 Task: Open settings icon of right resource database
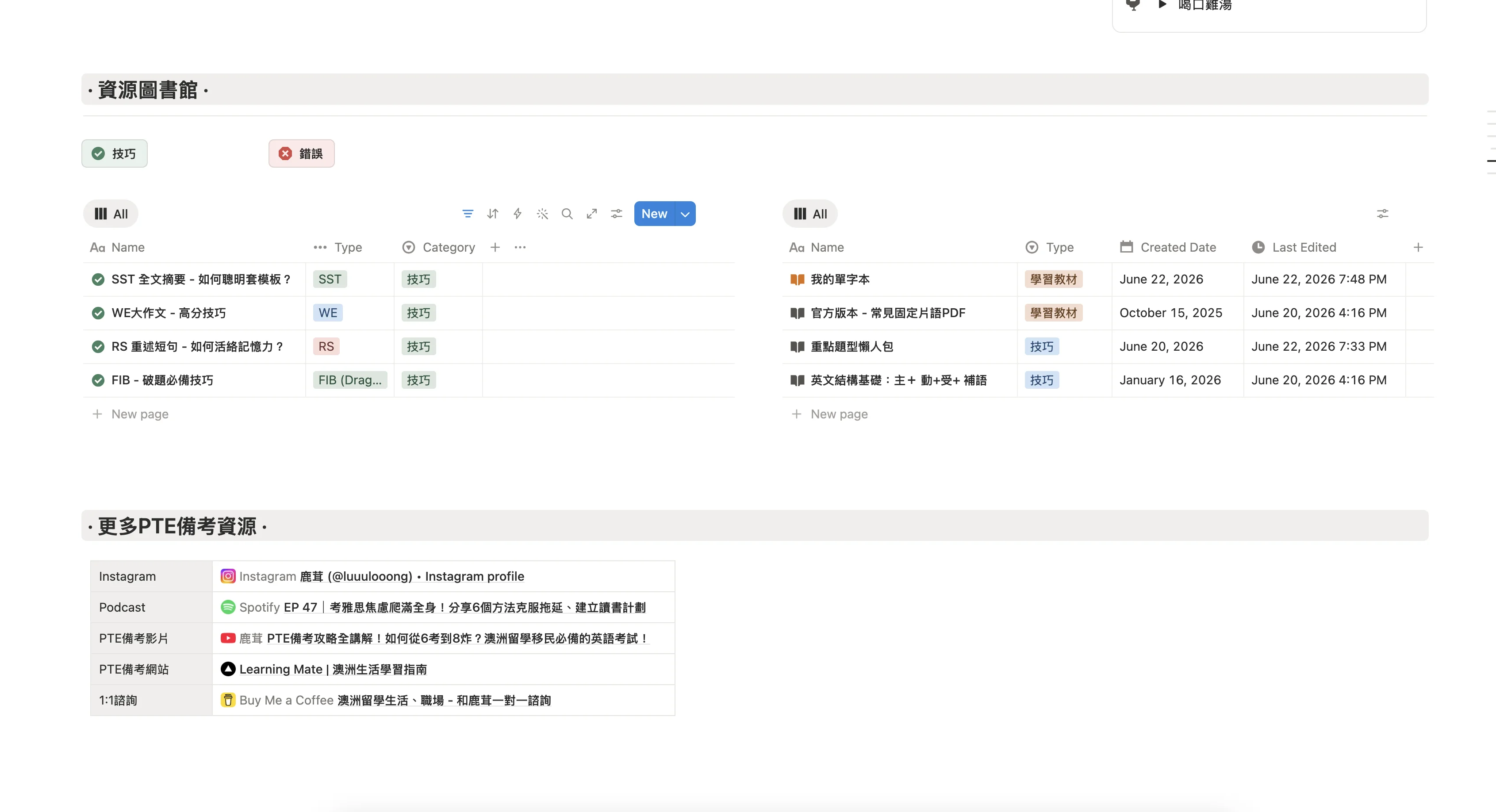tap(1382, 214)
